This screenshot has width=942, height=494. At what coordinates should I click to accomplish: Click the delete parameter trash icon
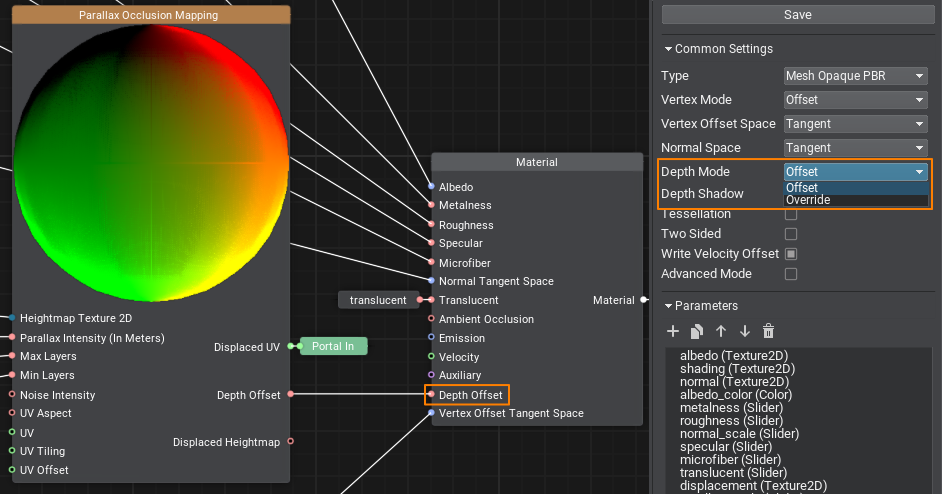[768, 331]
